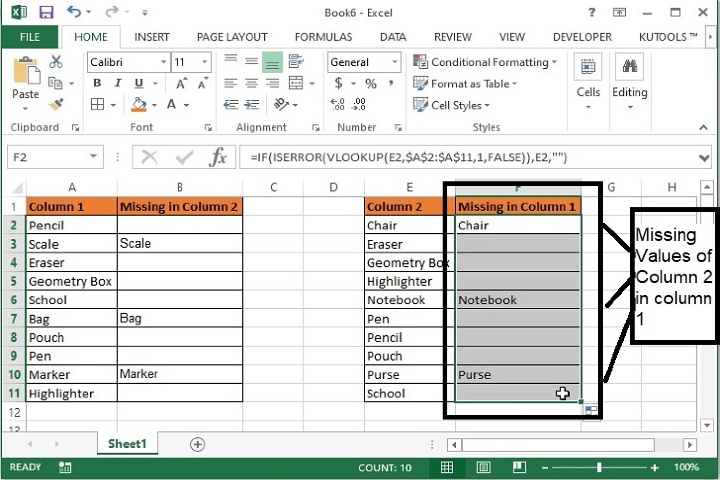Add a new sheet with plus icon
The image size is (720, 480).
(x=197, y=443)
